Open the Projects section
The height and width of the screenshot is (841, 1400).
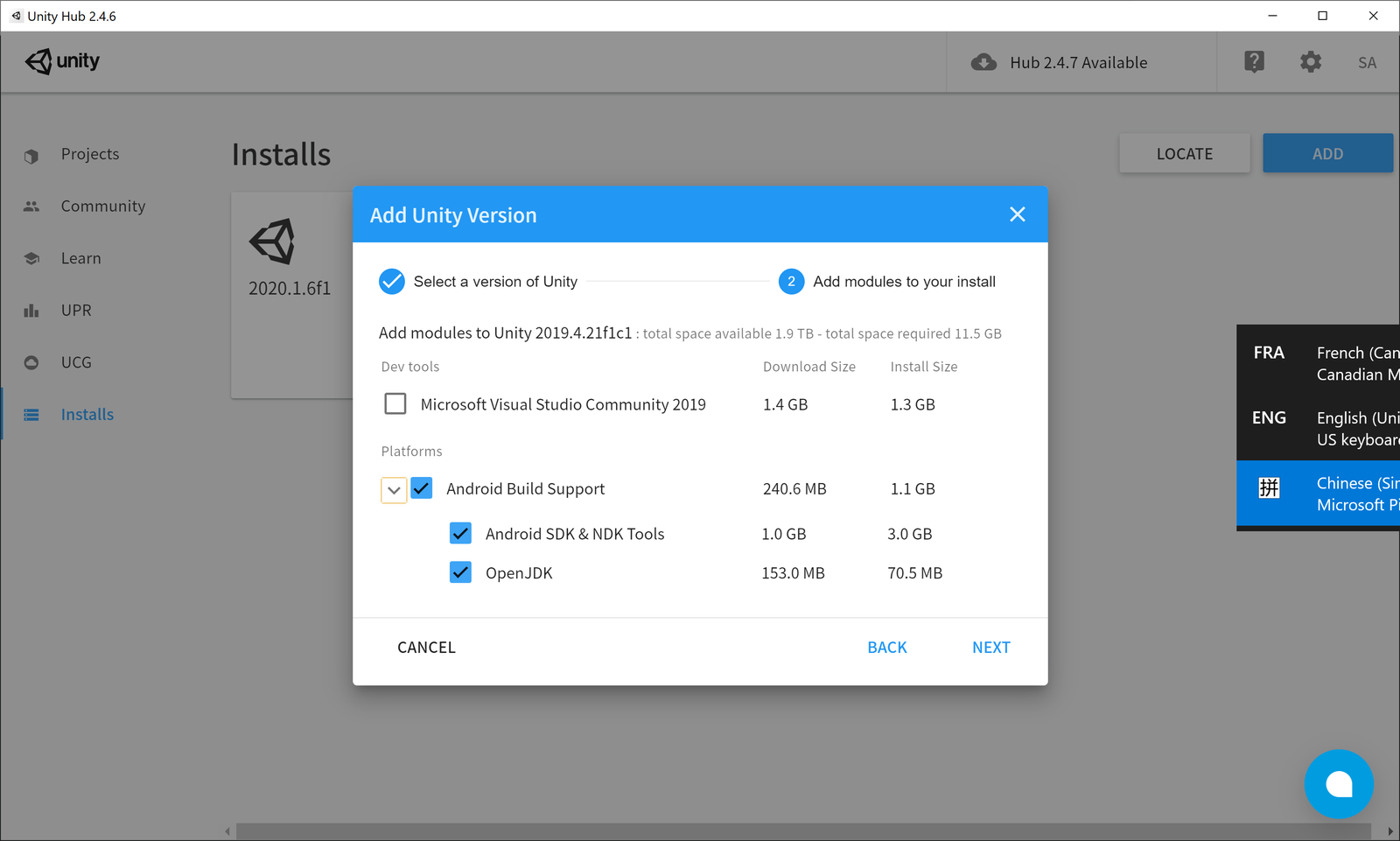[90, 154]
